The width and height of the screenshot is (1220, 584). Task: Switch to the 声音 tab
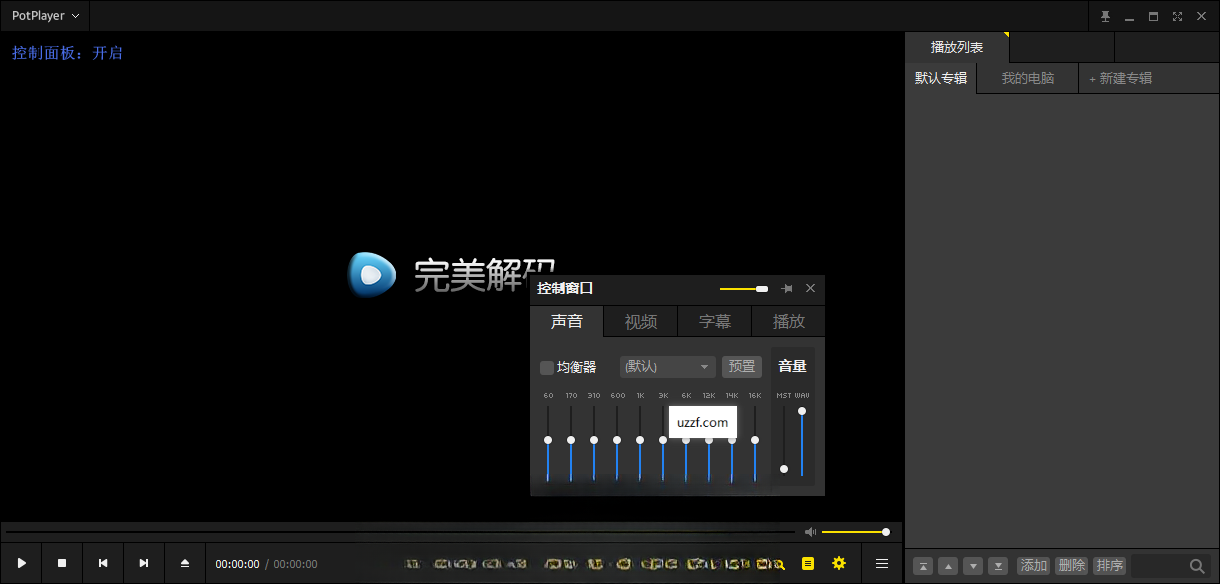pyautogui.click(x=567, y=321)
